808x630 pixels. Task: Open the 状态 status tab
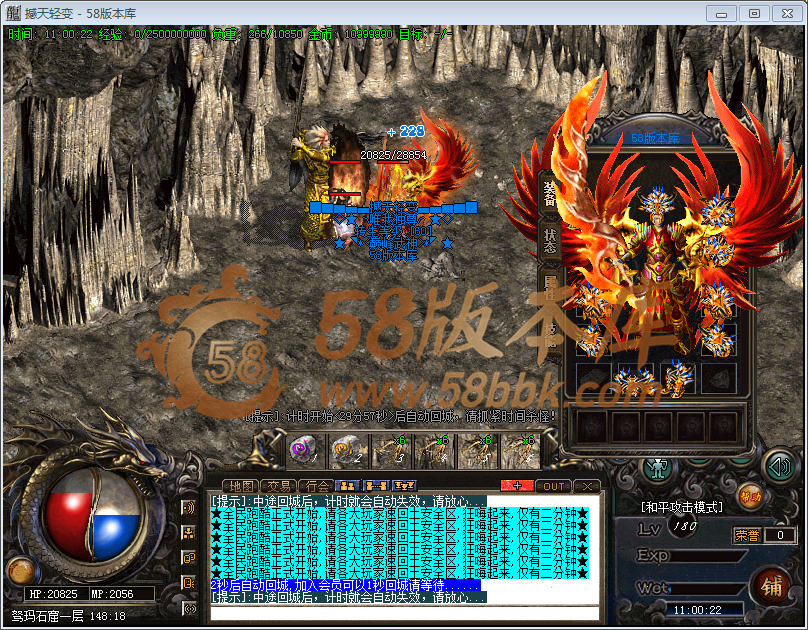[550, 241]
